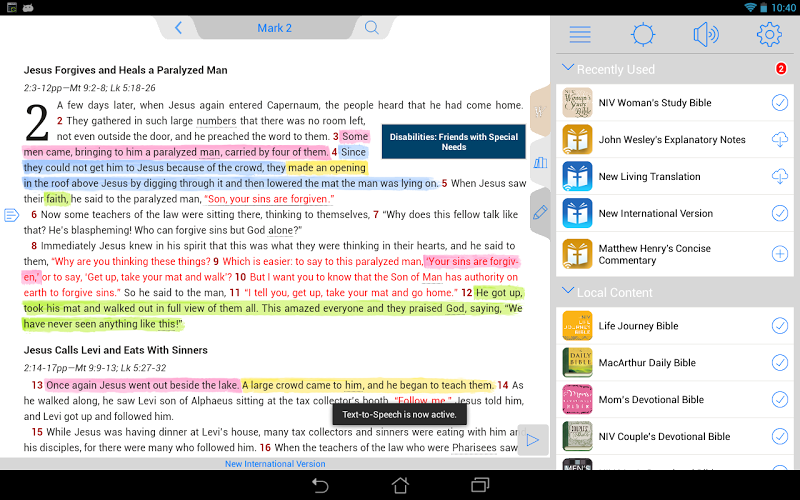Toggle checkmark for Life Journey Bible
Screen dimensions: 800x500
780,326
